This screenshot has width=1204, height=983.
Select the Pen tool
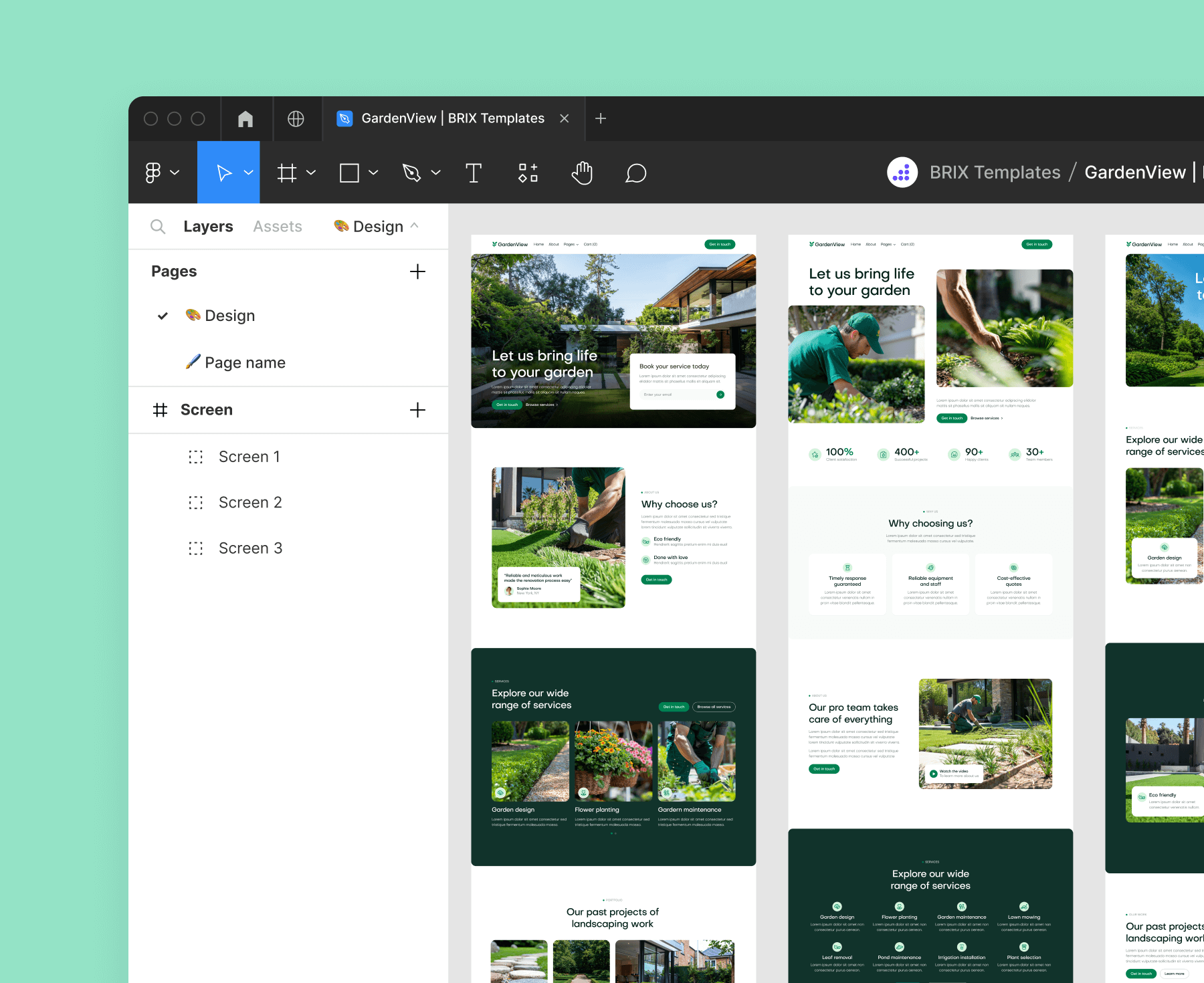click(412, 173)
